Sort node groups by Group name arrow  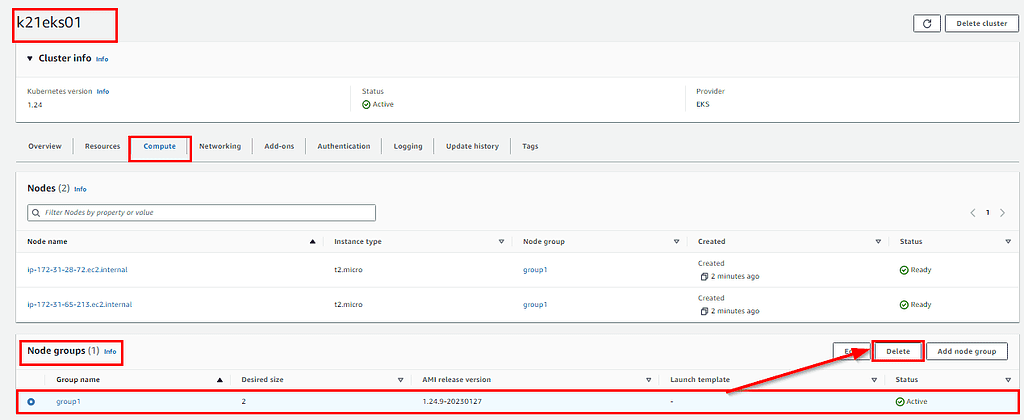coord(219,380)
